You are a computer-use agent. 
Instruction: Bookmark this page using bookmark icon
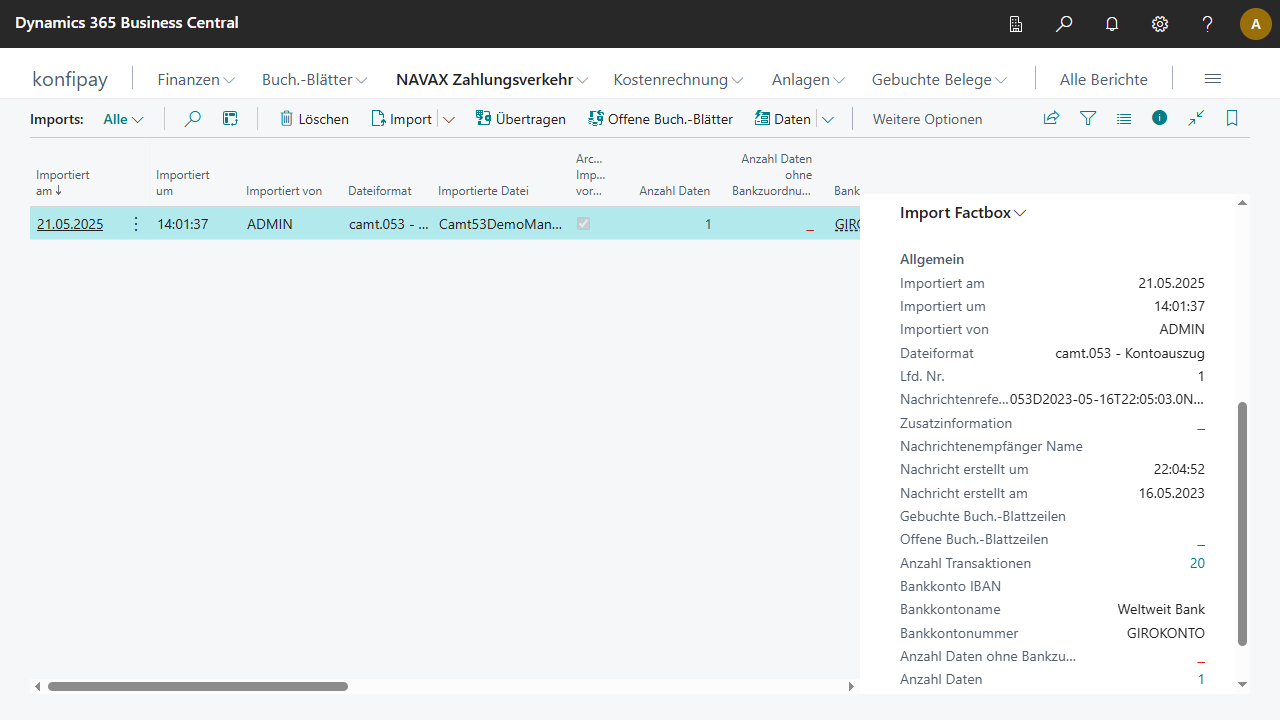[1232, 119]
